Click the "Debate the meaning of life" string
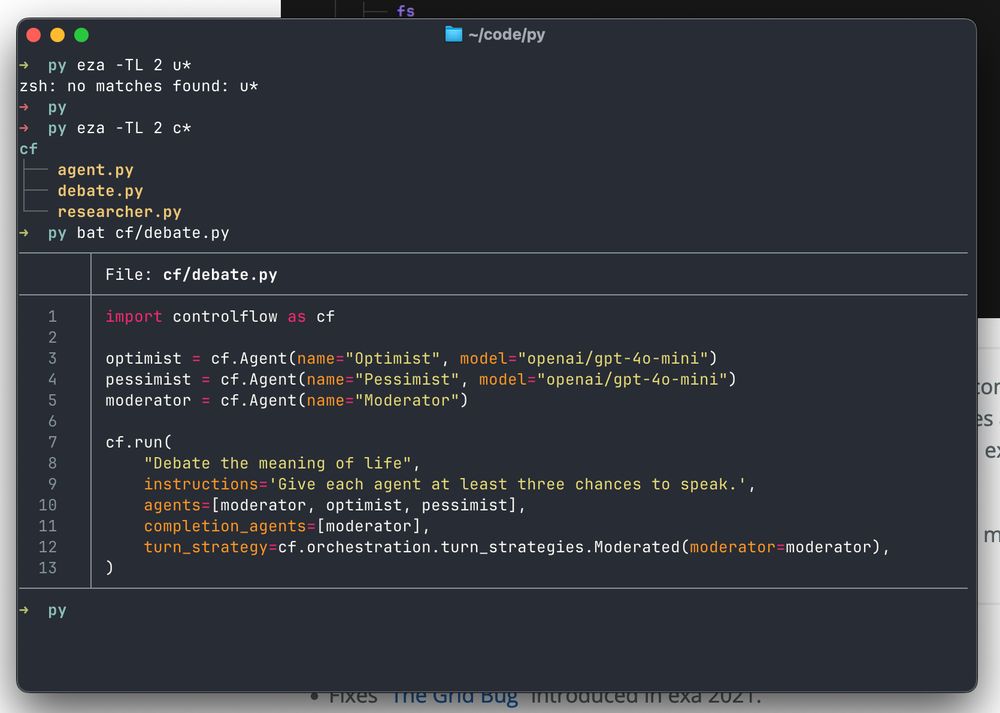Viewport: 1000px width, 713px height. pos(277,464)
